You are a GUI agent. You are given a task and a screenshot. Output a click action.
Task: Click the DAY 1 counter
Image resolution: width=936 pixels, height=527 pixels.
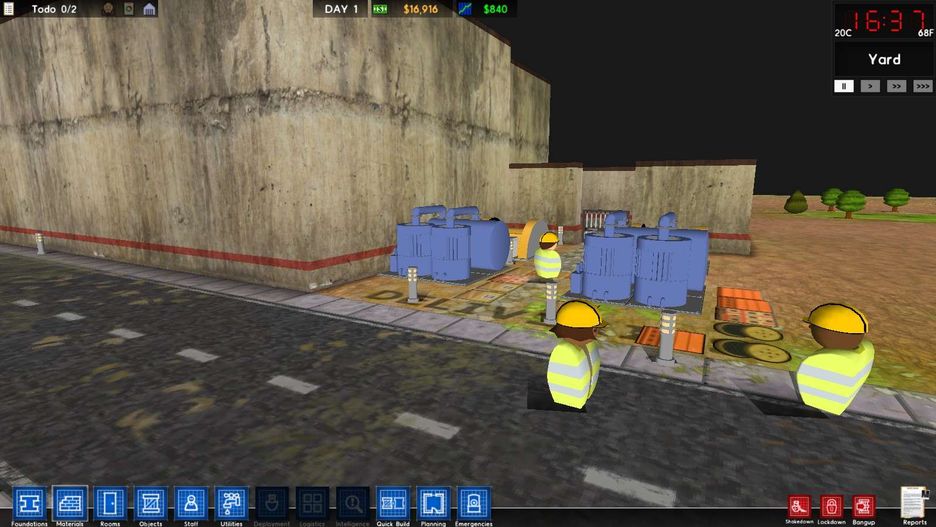341,9
